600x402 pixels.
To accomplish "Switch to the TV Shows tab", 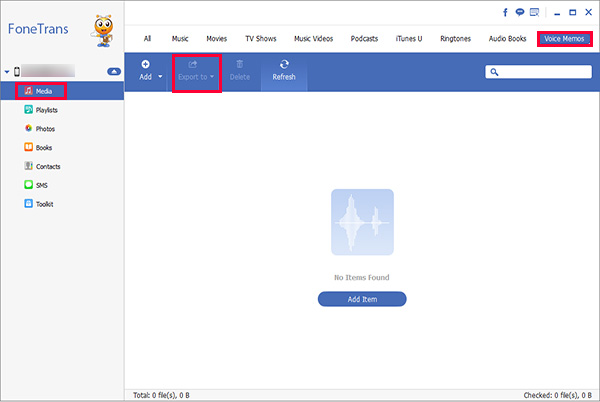I will (x=261, y=39).
